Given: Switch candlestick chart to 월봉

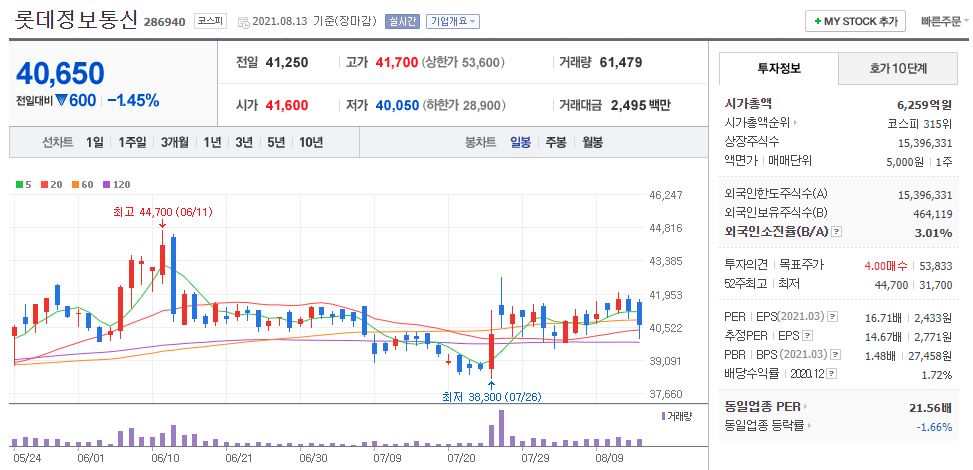Looking at the screenshot, I should click(593, 142).
